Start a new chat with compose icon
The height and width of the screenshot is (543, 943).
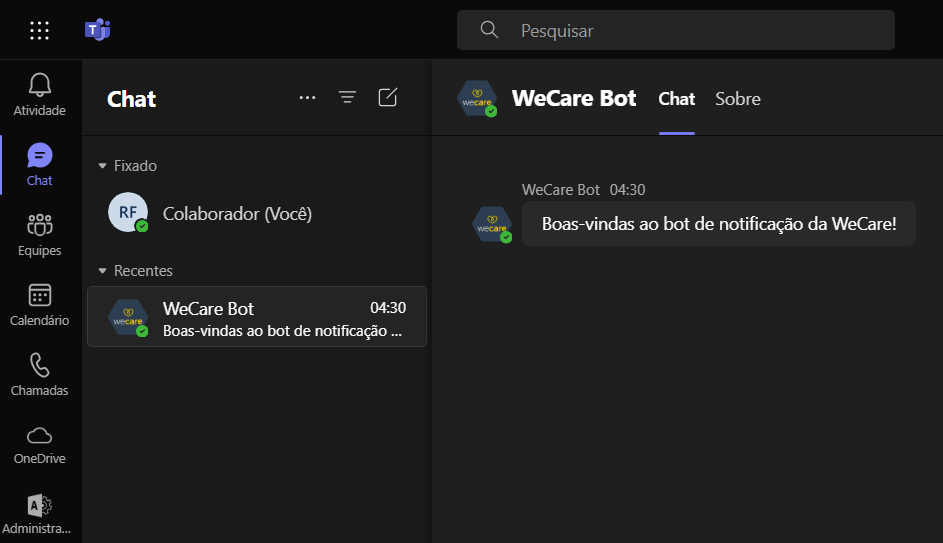(388, 97)
